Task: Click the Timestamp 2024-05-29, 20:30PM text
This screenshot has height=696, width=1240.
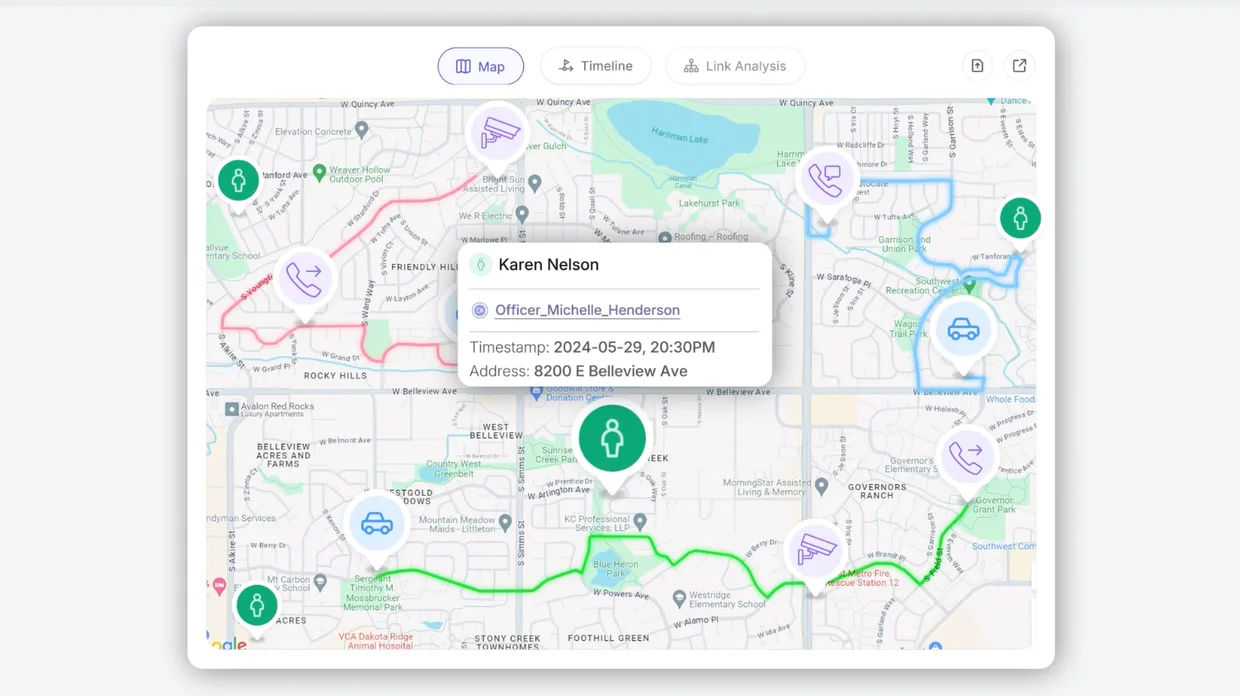Action: pyautogui.click(x=592, y=347)
